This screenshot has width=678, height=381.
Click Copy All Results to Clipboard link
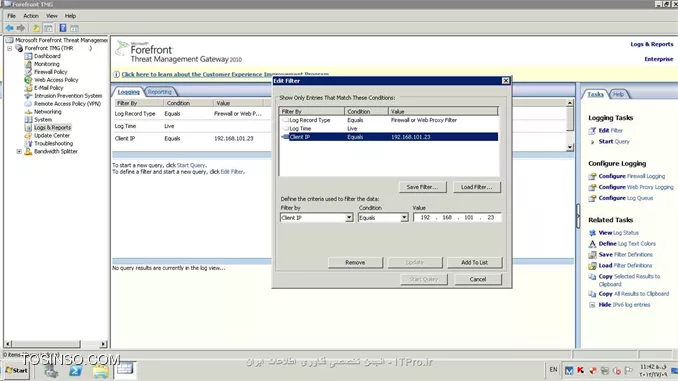633,294
